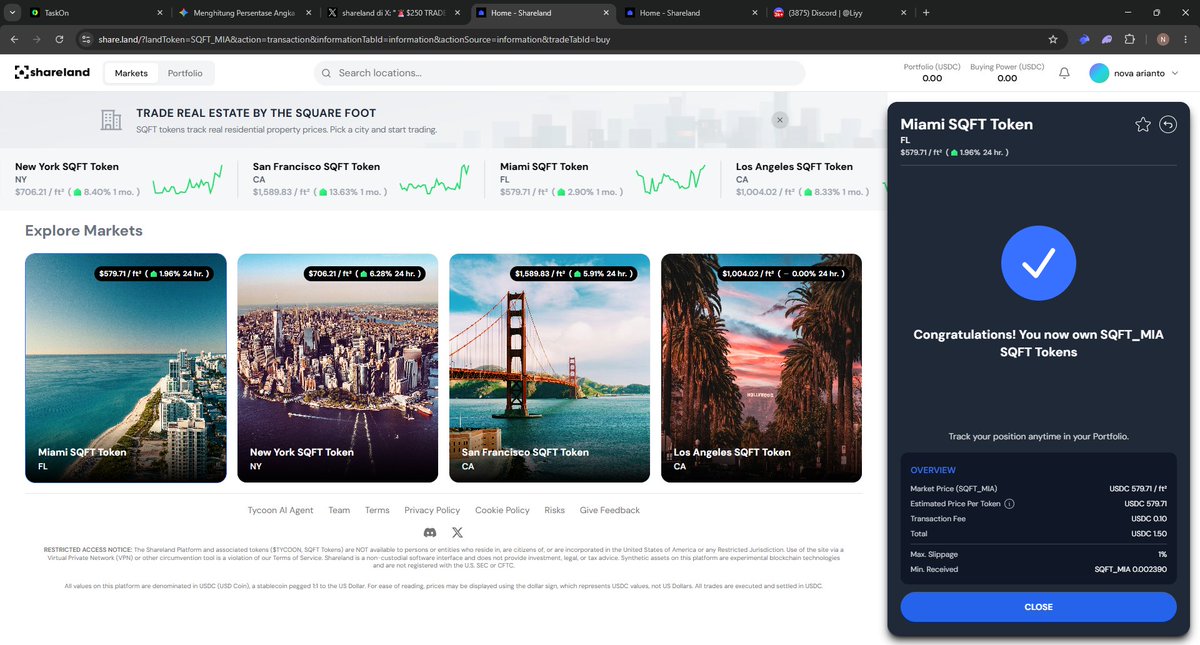
Task: Open the Discord icon in the footer
Action: pyautogui.click(x=430, y=533)
